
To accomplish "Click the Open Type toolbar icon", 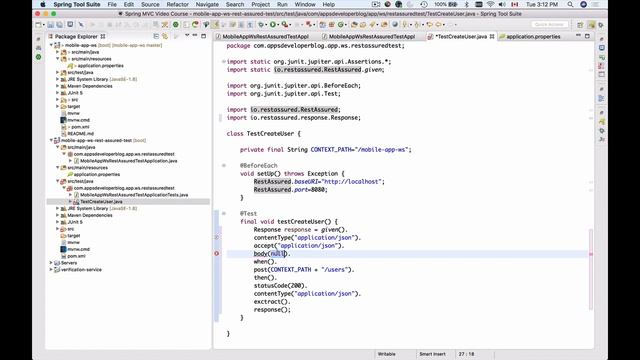I will pyautogui.click(x=354, y=25).
